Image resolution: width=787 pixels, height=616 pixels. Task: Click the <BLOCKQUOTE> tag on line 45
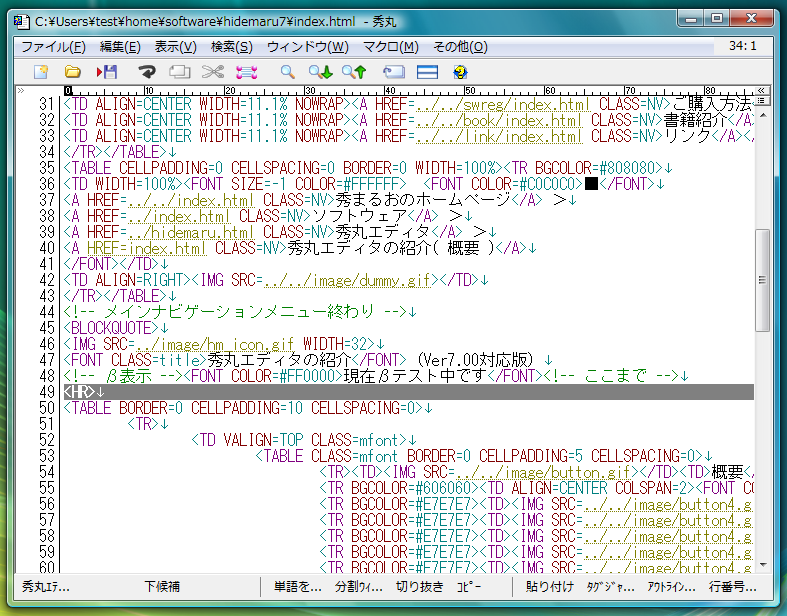111,328
